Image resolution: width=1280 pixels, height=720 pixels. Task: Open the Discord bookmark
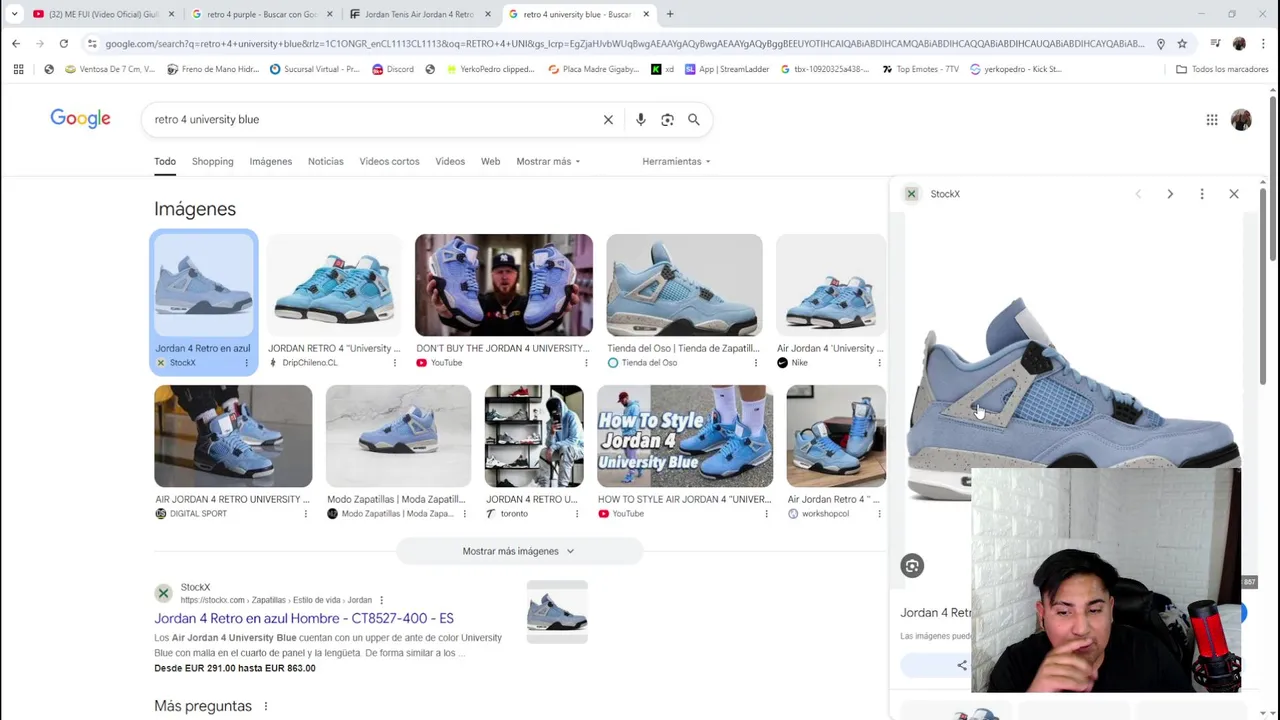pos(393,69)
